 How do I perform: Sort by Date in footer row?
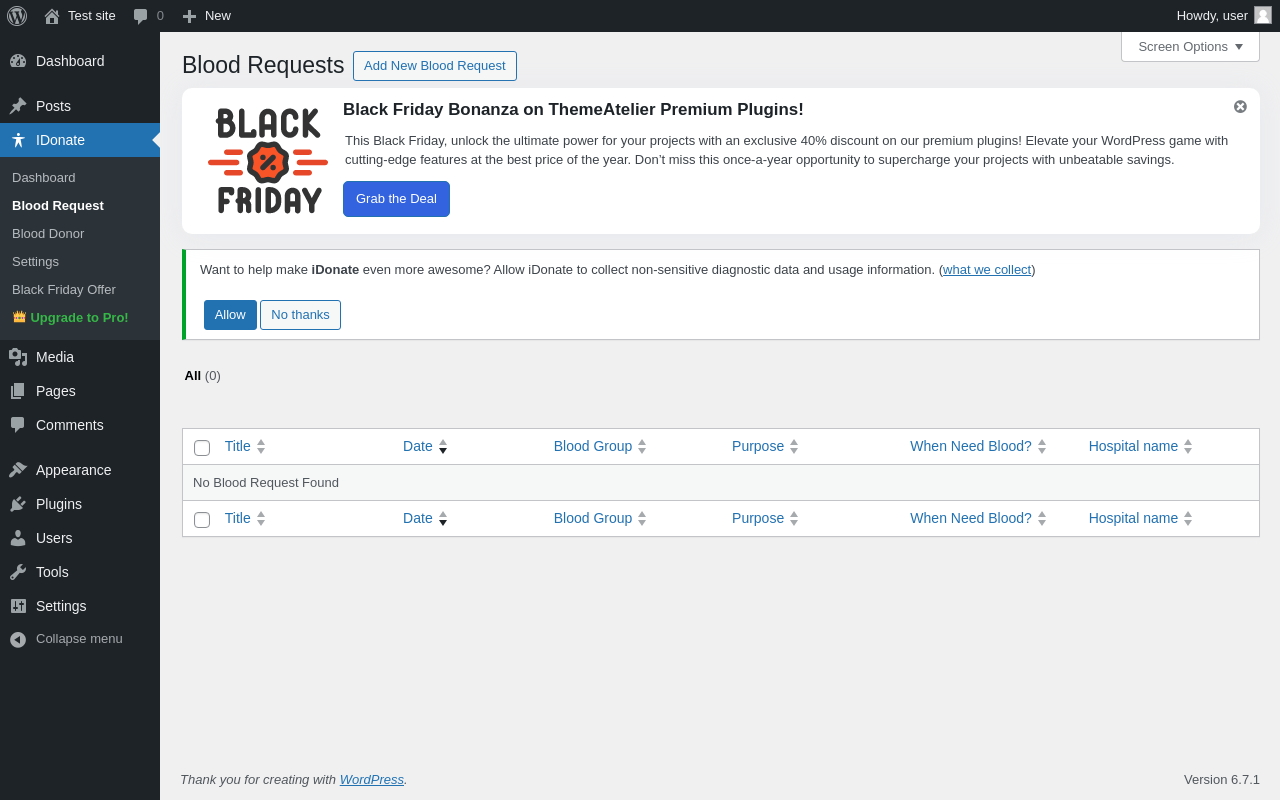pos(425,518)
